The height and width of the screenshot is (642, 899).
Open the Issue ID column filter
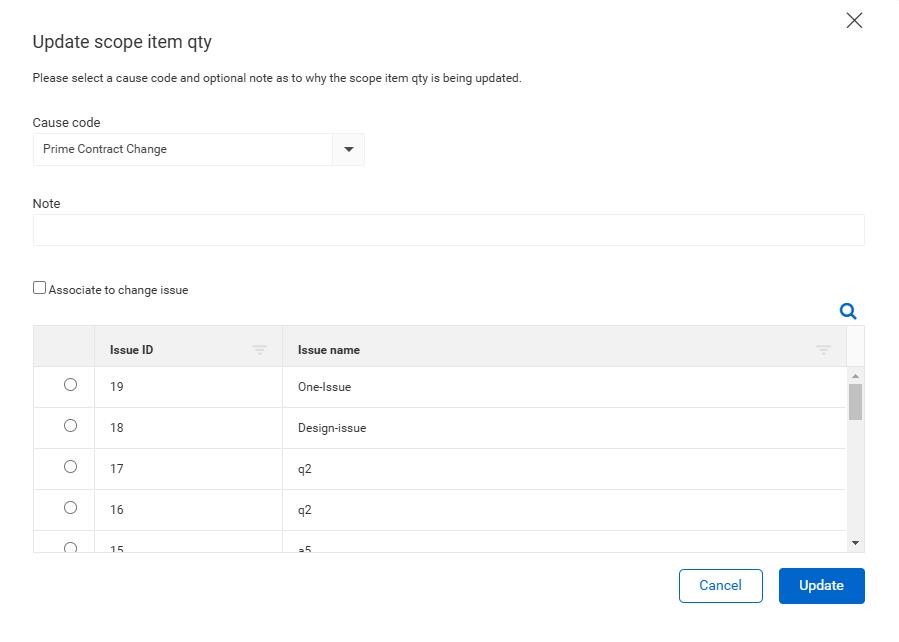pos(259,350)
